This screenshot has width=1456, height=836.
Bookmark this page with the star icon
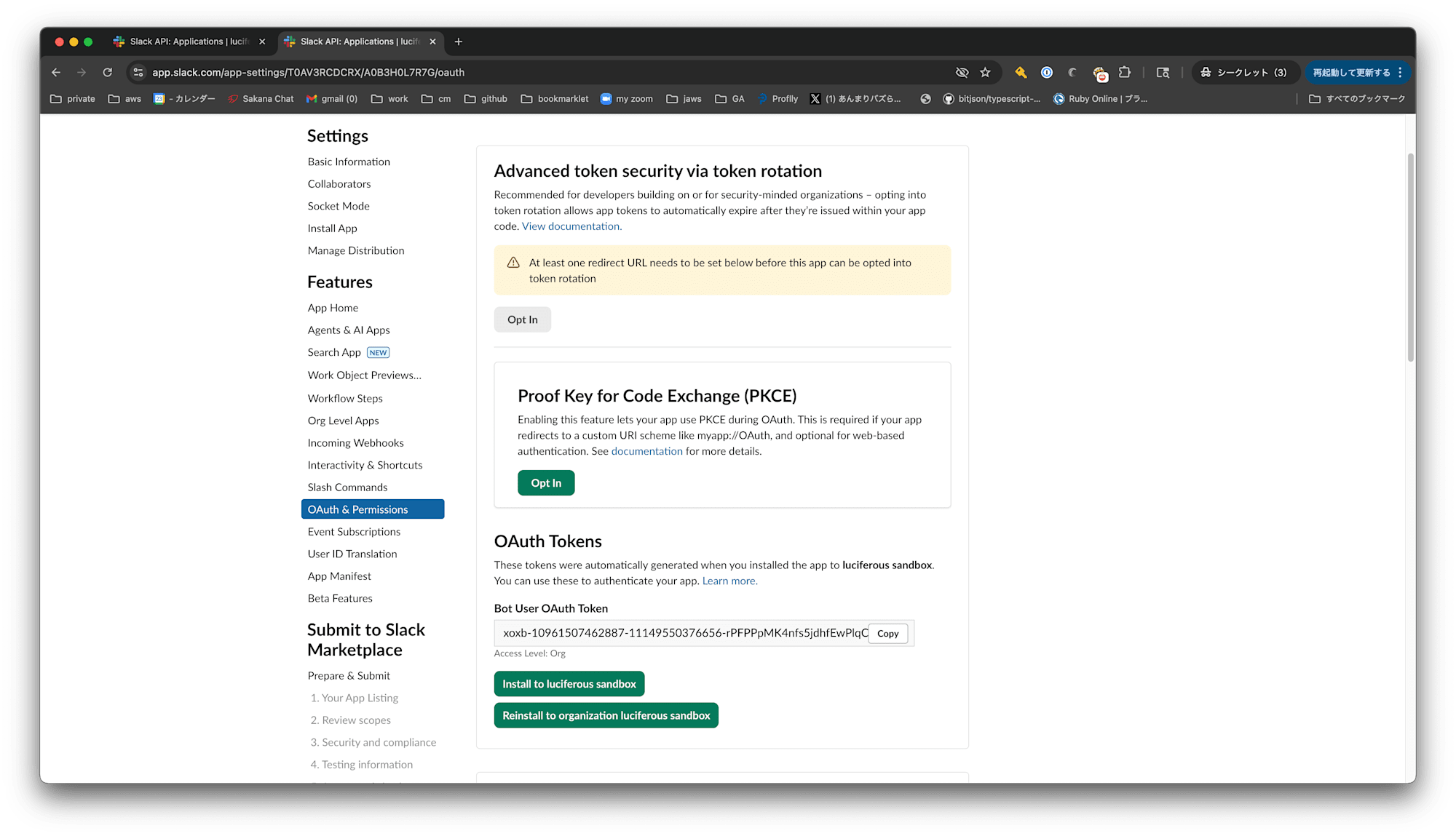(986, 72)
